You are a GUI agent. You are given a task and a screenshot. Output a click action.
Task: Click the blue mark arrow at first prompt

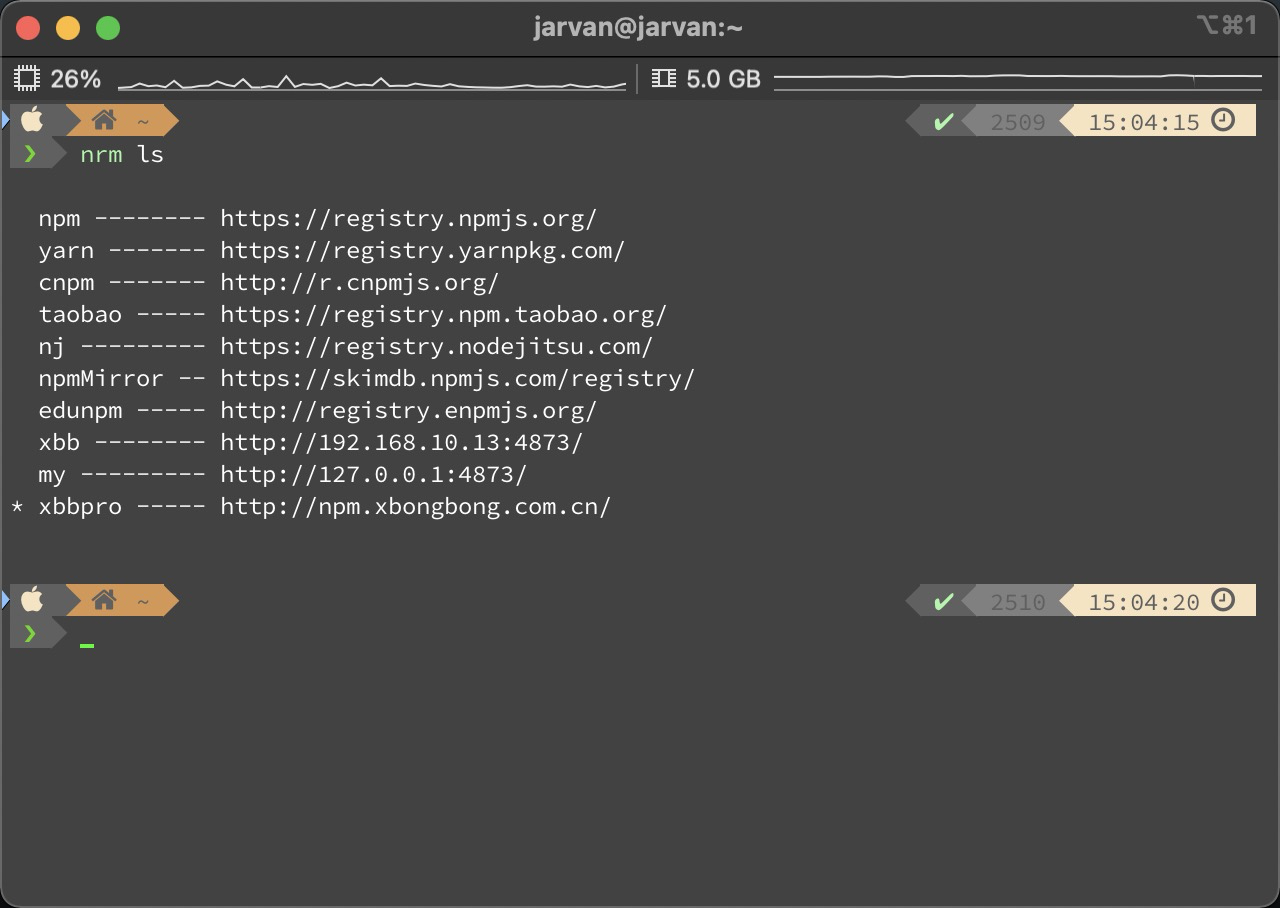(x=5, y=121)
